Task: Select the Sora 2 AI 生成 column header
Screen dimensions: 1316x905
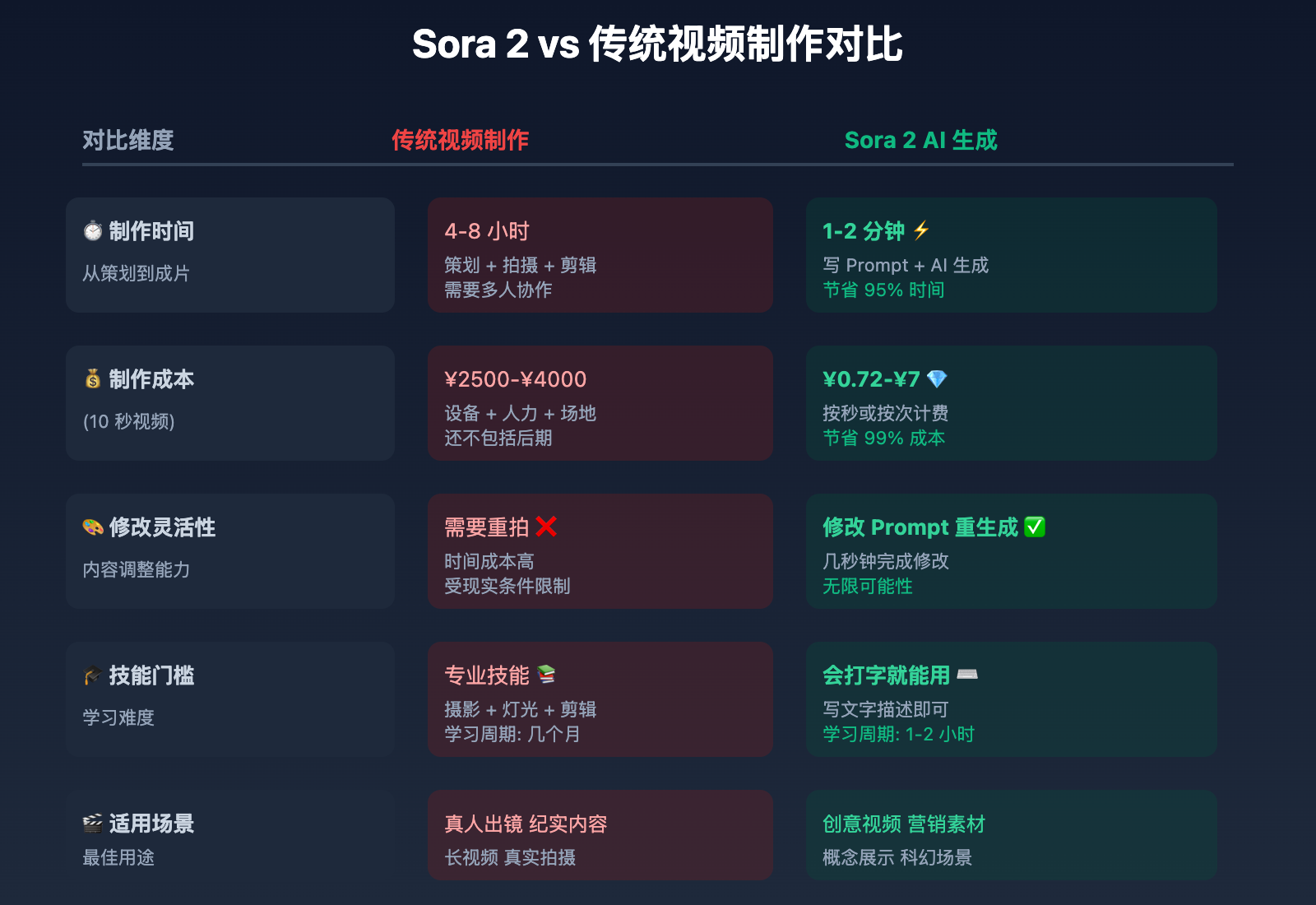Action: click(920, 140)
